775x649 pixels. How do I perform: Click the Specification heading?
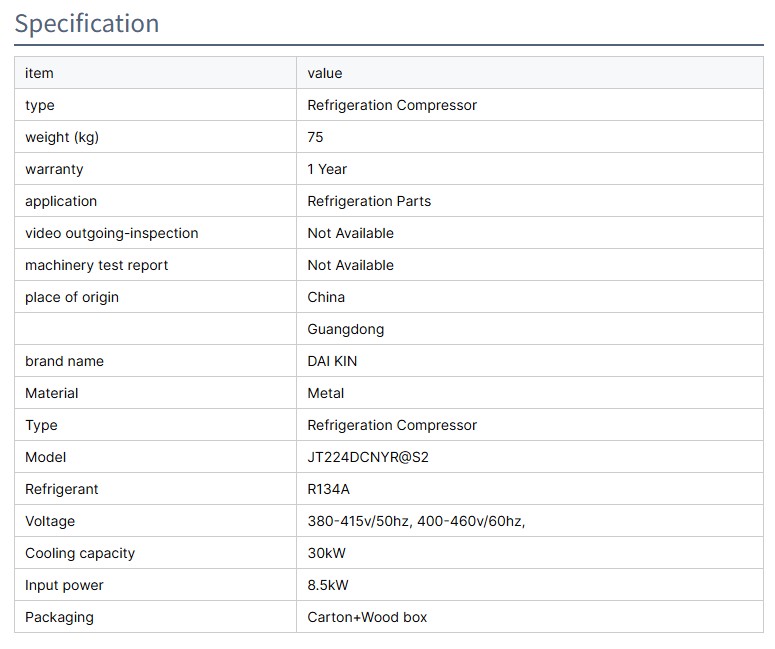tap(87, 24)
